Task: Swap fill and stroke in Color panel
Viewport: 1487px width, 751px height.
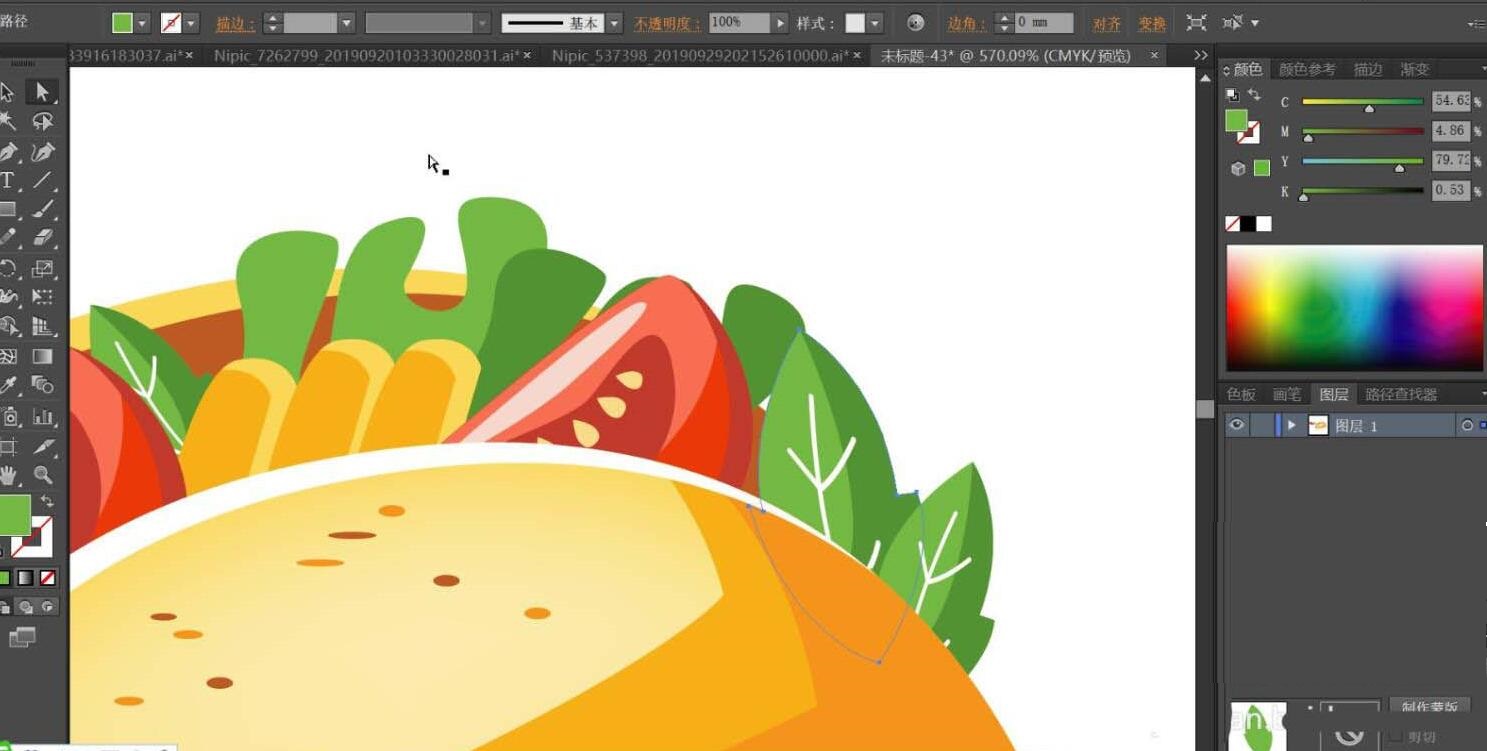Action: tap(1254, 95)
